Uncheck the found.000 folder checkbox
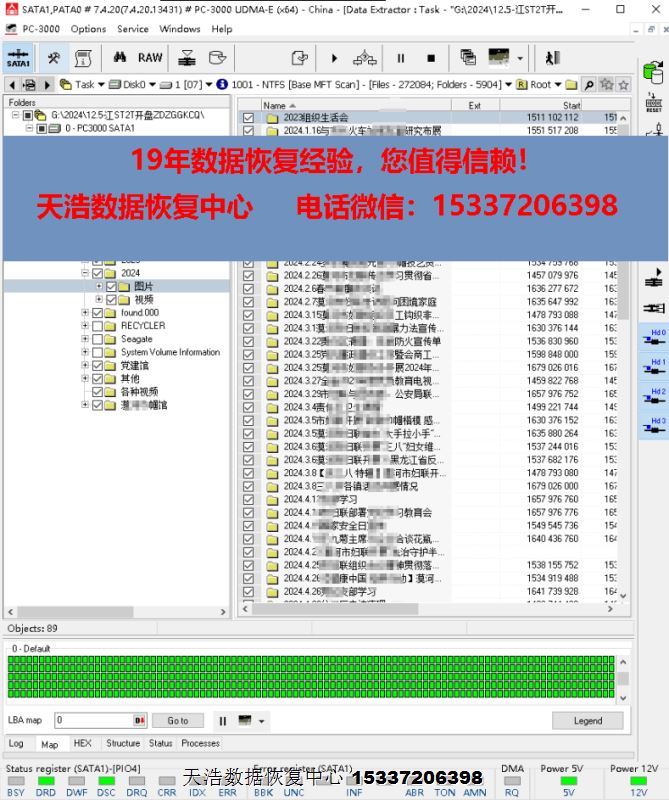This screenshot has height=800, width=669. coord(97,313)
